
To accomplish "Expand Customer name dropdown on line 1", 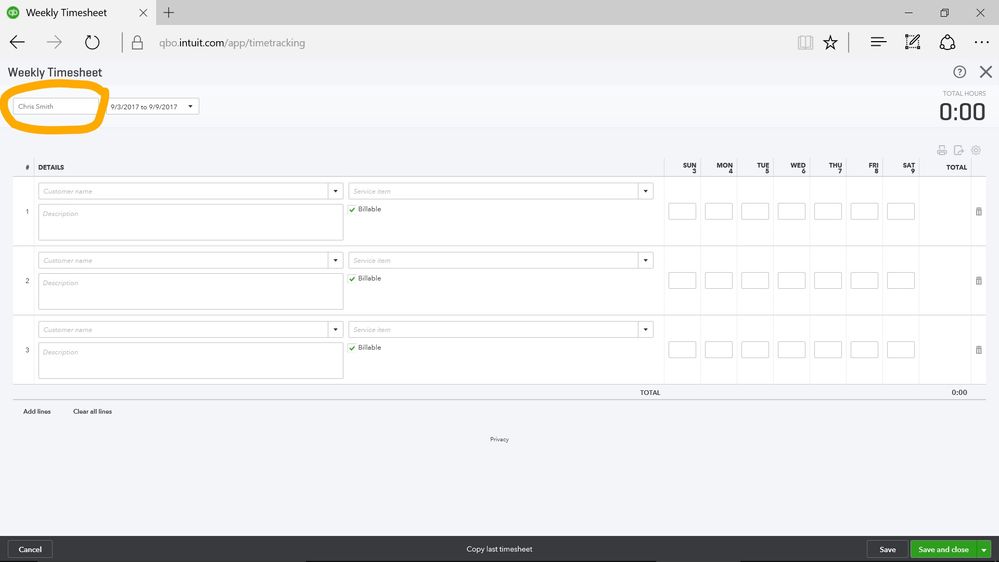I will (336, 191).
